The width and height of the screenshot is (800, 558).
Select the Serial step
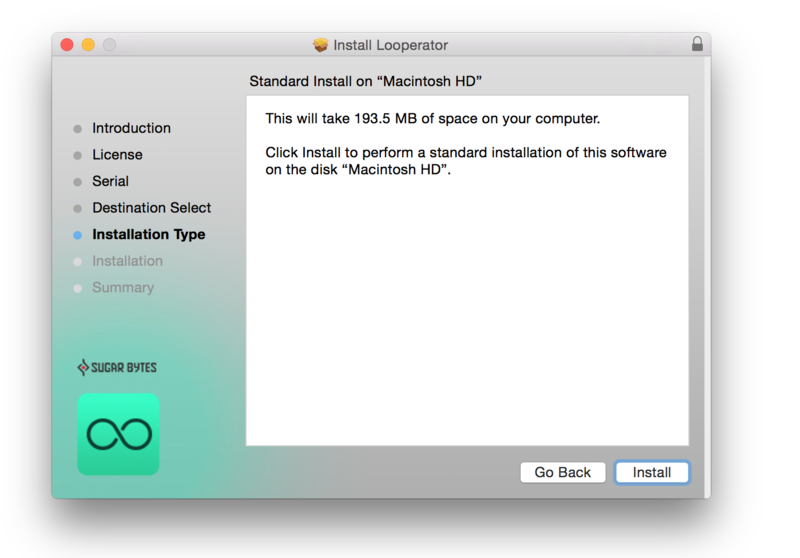point(110,181)
